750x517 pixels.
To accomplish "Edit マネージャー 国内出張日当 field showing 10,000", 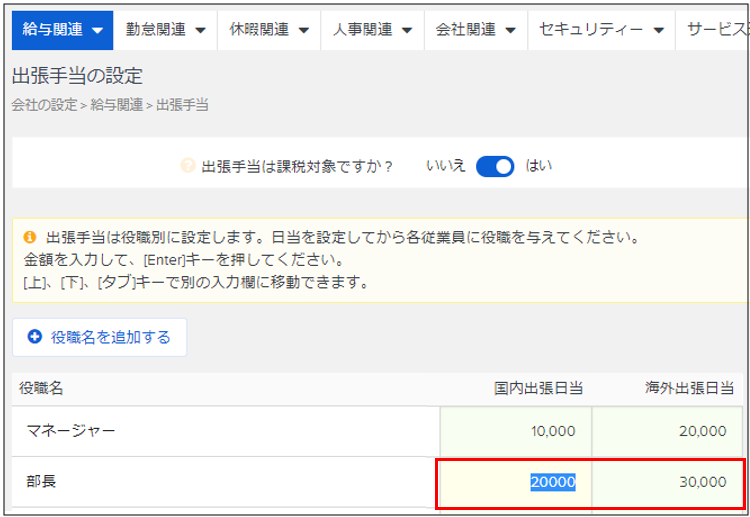I will coord(515,431).
